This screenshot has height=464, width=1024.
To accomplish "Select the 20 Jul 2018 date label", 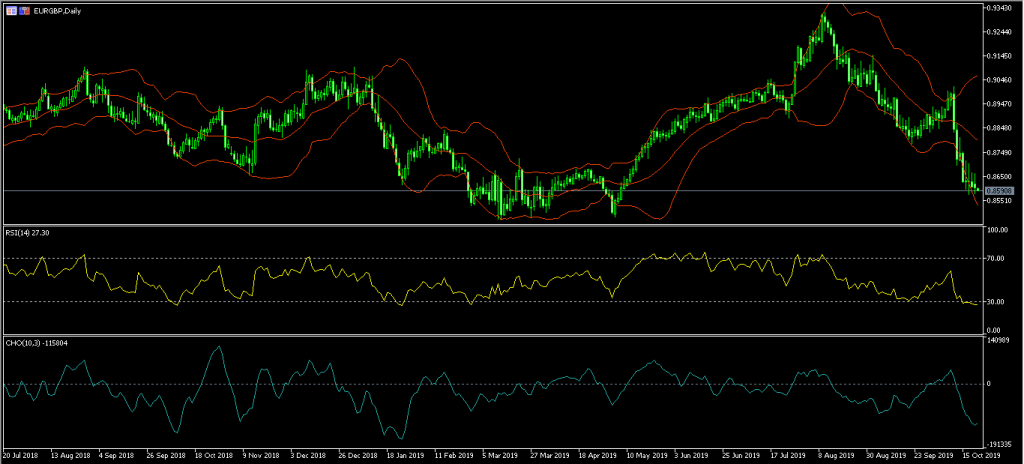I will point(23,454).
